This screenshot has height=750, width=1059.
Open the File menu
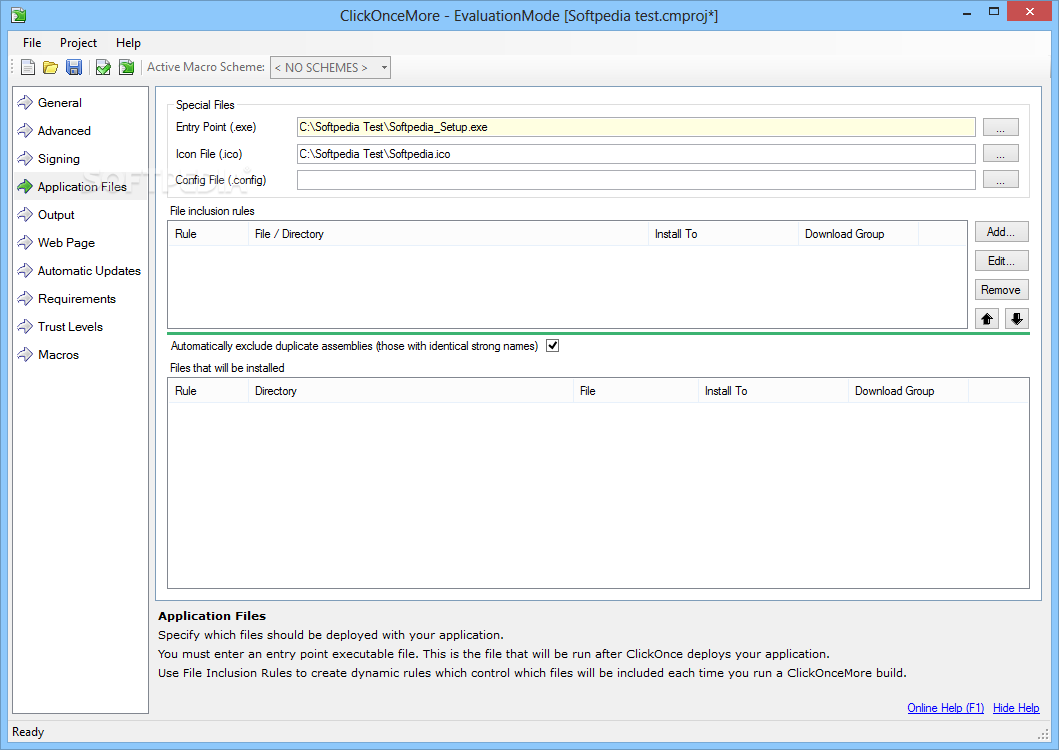point(32,43)
